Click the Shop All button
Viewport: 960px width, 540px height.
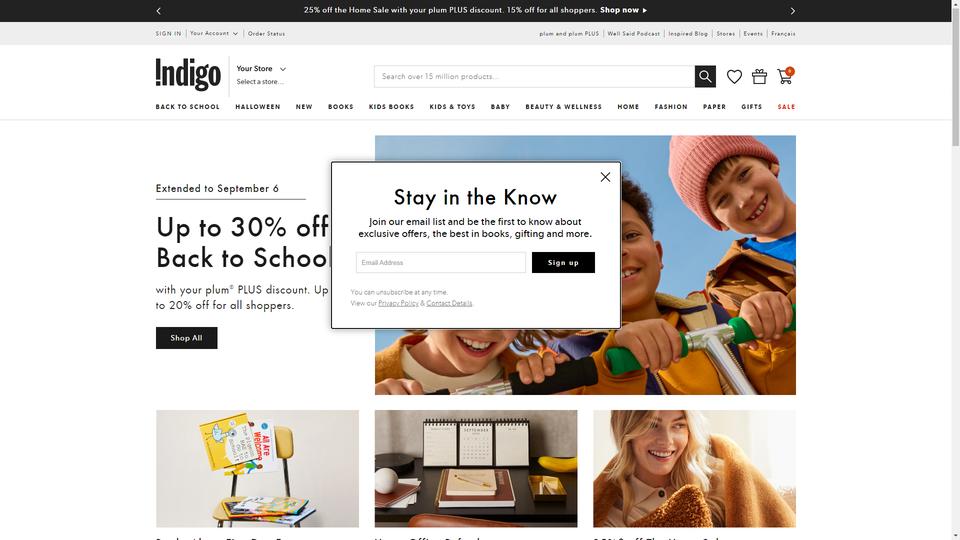coord(186,338)
